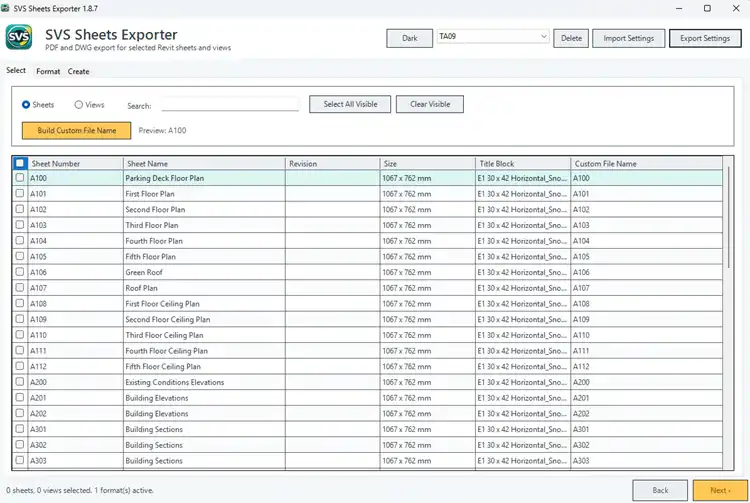This screenshot has width=750, height=503.
Task: Click the Size column header
Action: (428, 164)
